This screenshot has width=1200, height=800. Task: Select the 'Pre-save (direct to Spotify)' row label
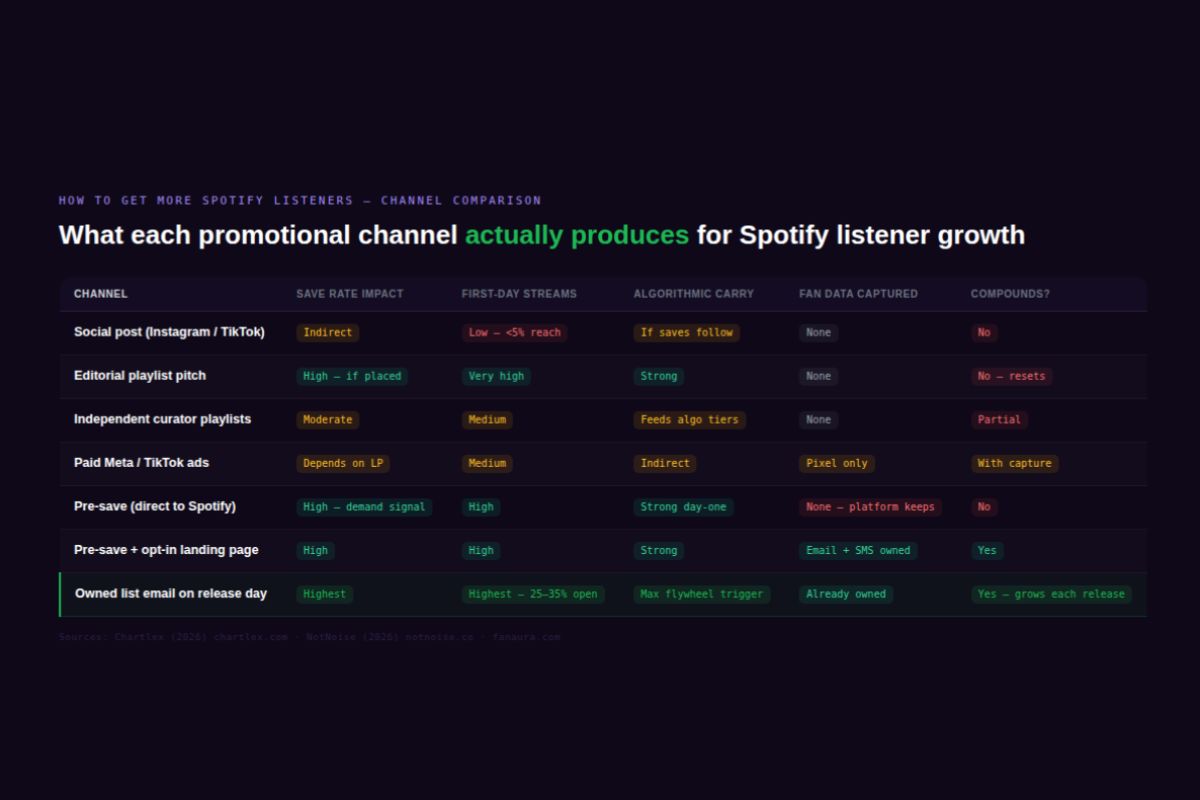[155, 506]
